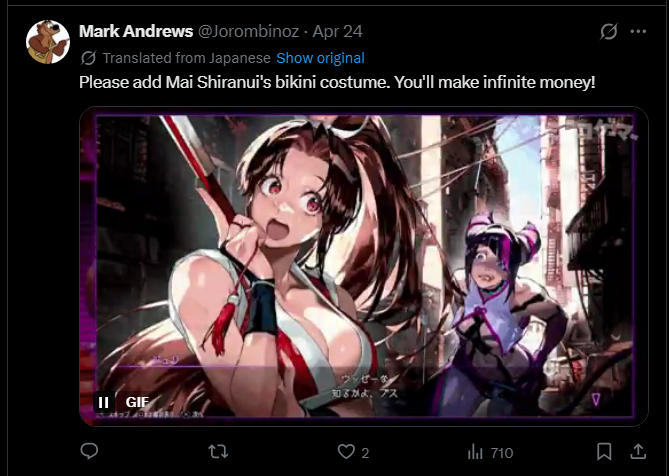669x476 pixels.
Task: Repost the tweet using the retweet arrows
Action: [218, 452]
